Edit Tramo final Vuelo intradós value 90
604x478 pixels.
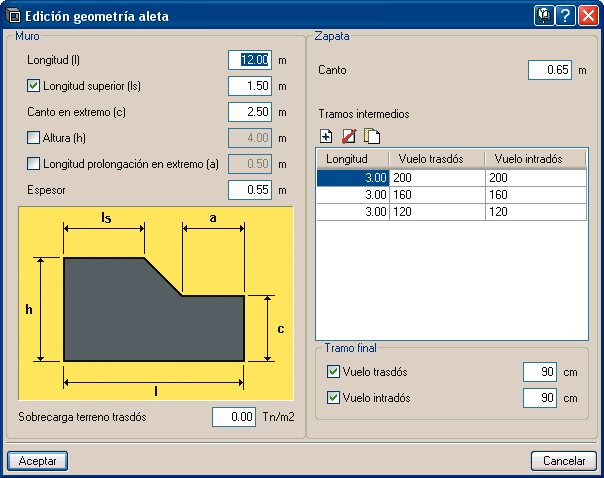pyautogui.click(x=540, y=398)
